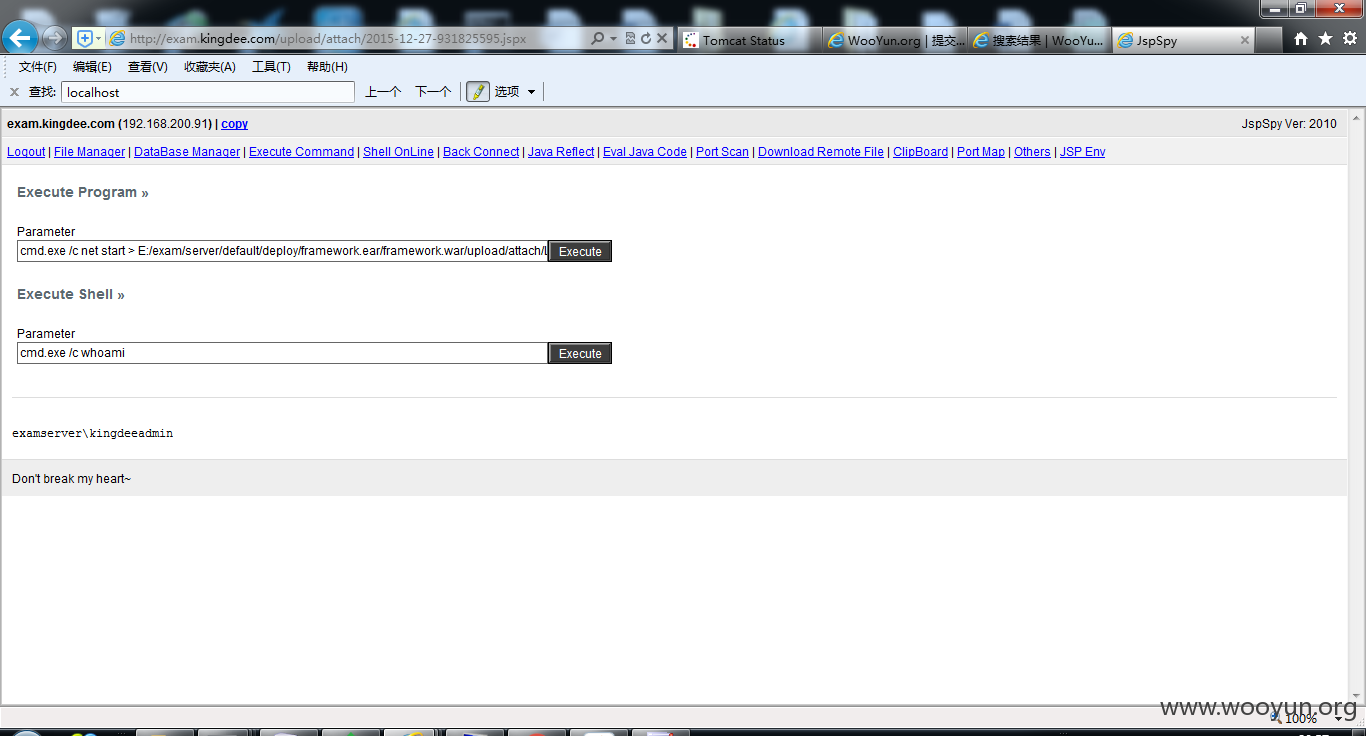Viewport: 1366px width, 736px height.
Task: Open the ClipBoard link
Action: pyautogui.click(x=920, y=152)
